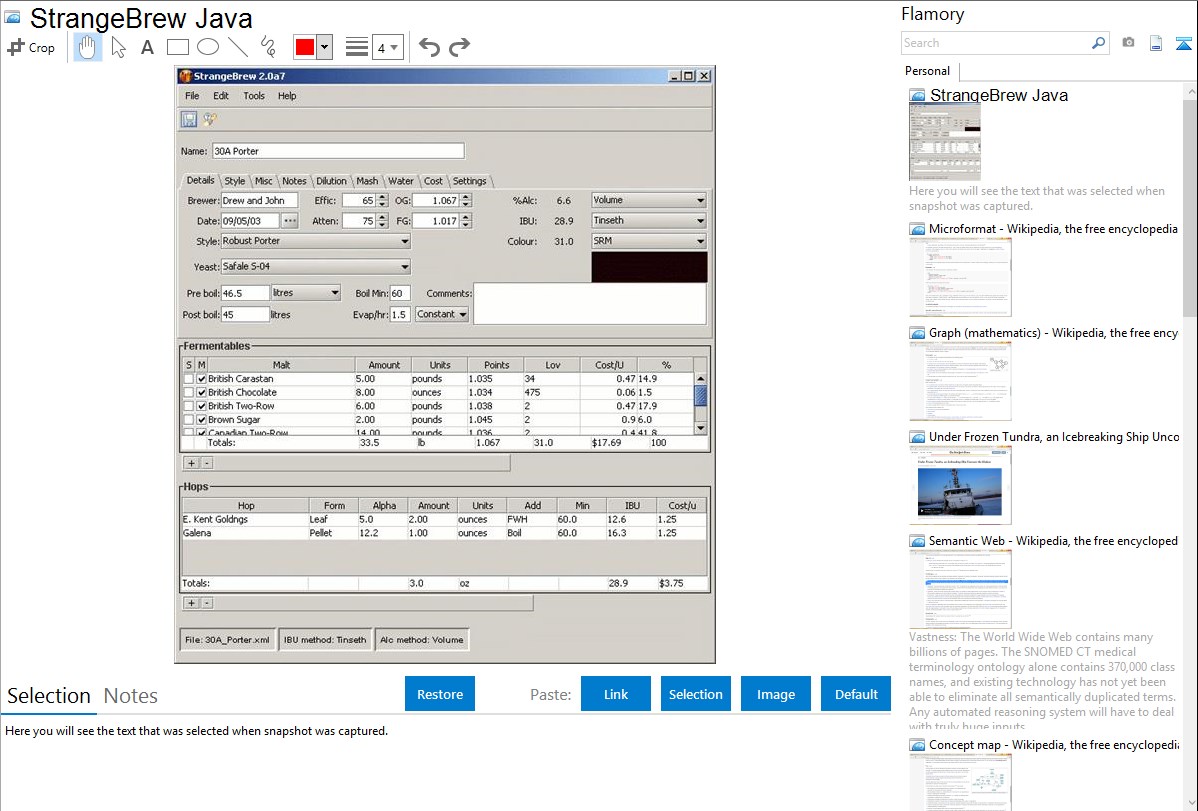Activate the hand pan tool
1198x811 pixels.
[87, 47]
